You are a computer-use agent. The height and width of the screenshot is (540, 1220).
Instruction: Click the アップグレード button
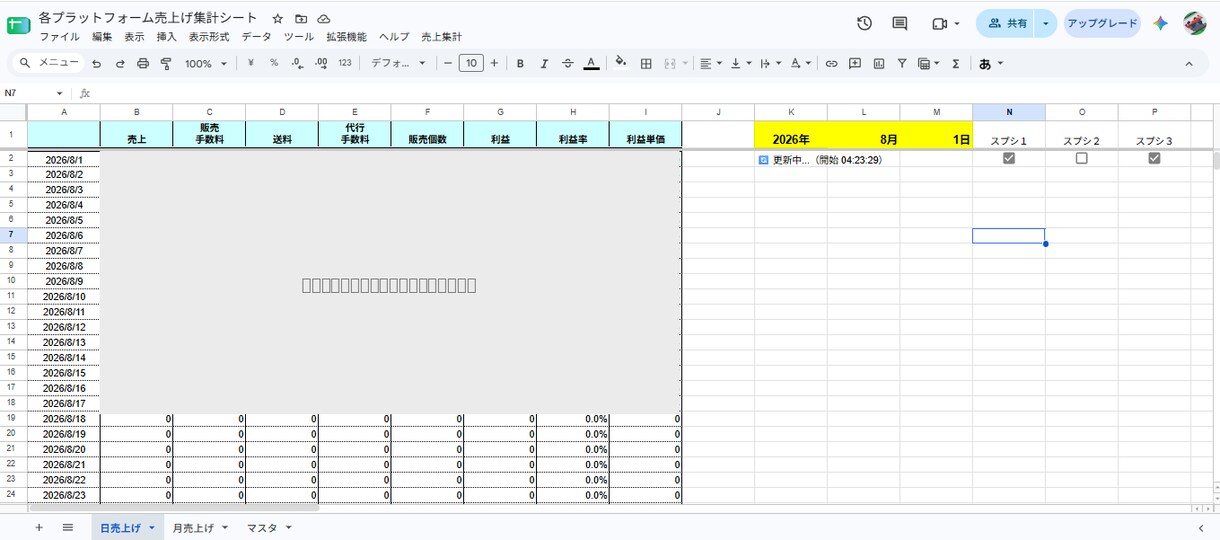pos(1101,23)
